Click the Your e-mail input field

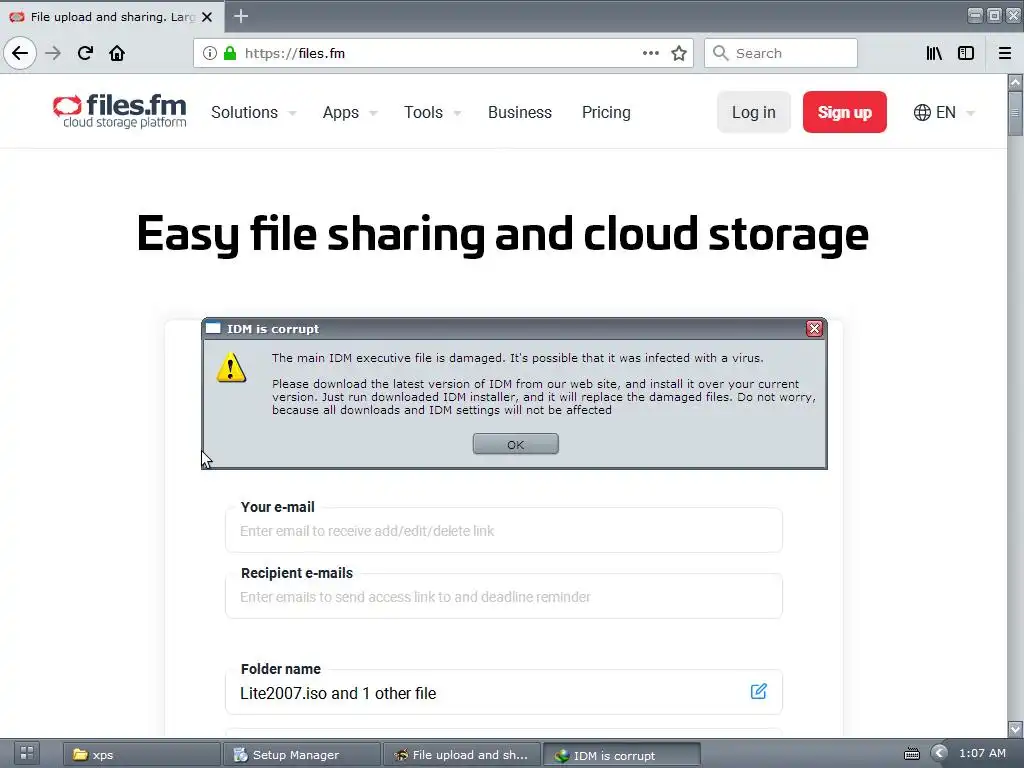pyautogui.click(x=504, y=530)
